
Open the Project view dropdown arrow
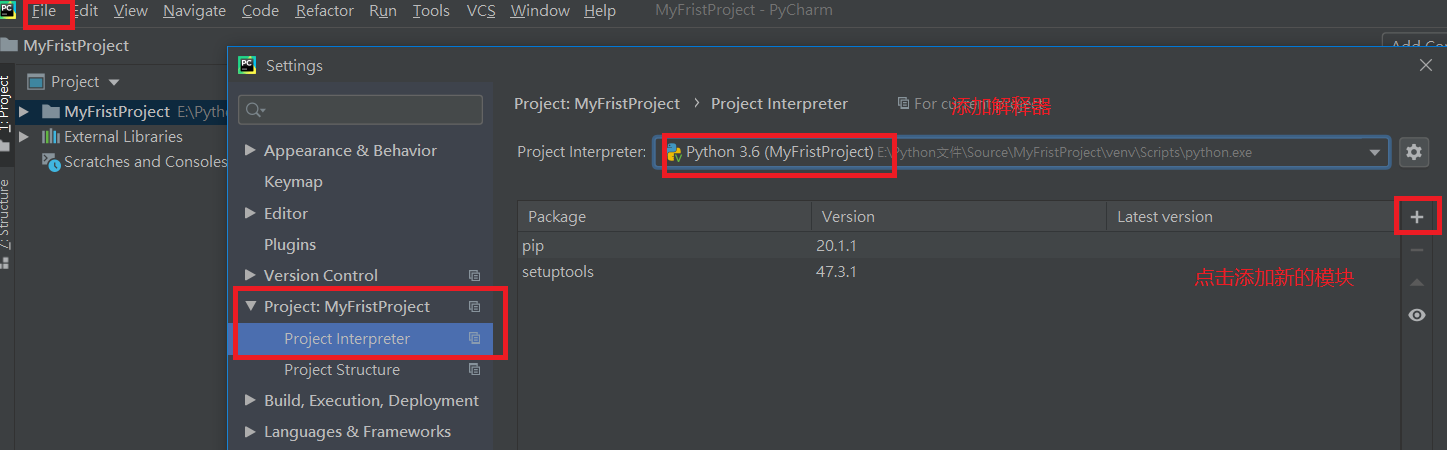point(114,82)
